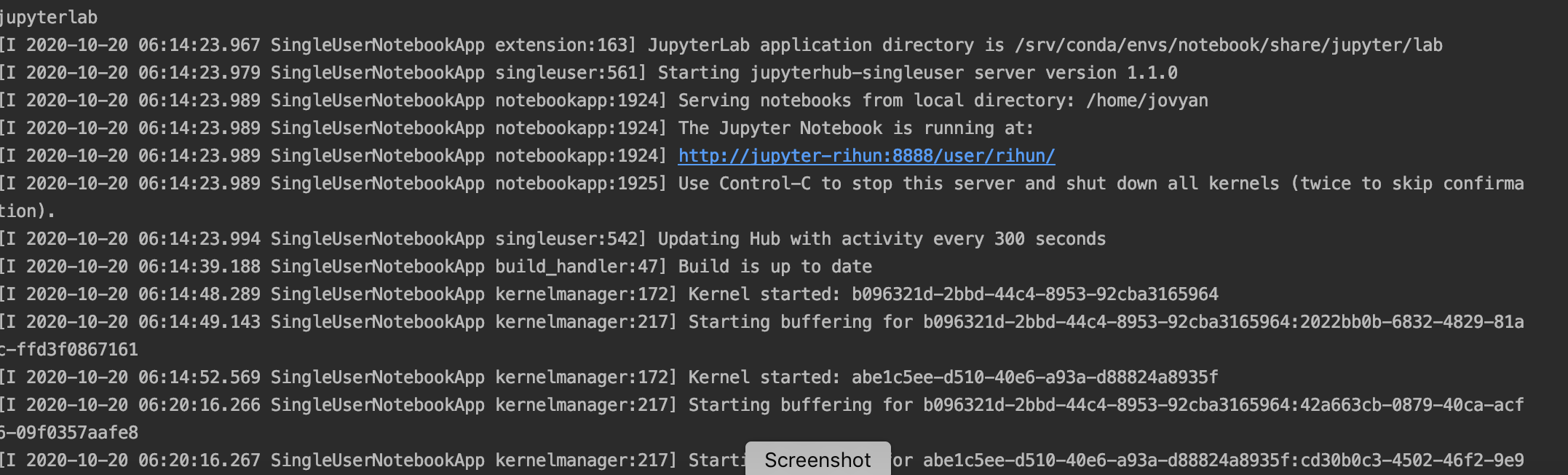Click 'Starting jupyterhub-singleuser server version 1.1.0' message
Image resolution: width=1568 pixels, height=475 pixels.
917,73
